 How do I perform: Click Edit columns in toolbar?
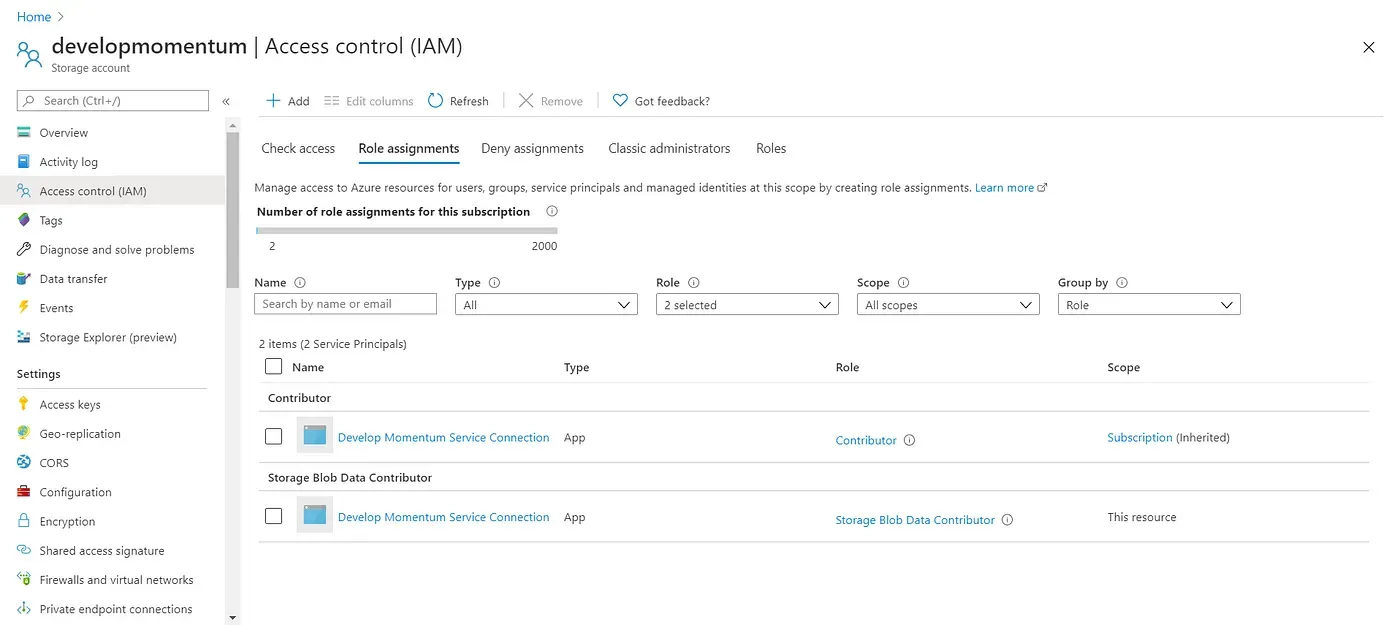click(369, 101)
